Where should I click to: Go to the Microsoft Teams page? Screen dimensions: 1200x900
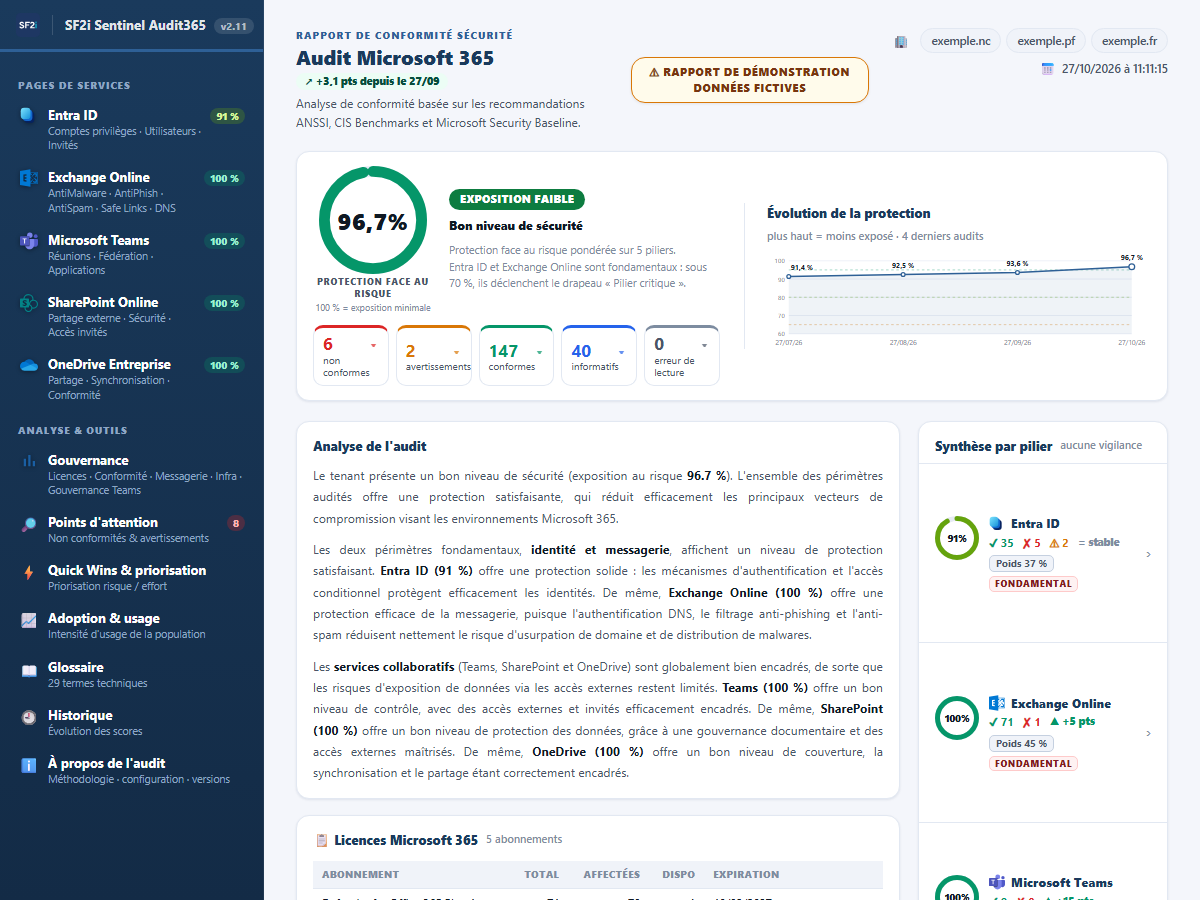click(131, 254)
